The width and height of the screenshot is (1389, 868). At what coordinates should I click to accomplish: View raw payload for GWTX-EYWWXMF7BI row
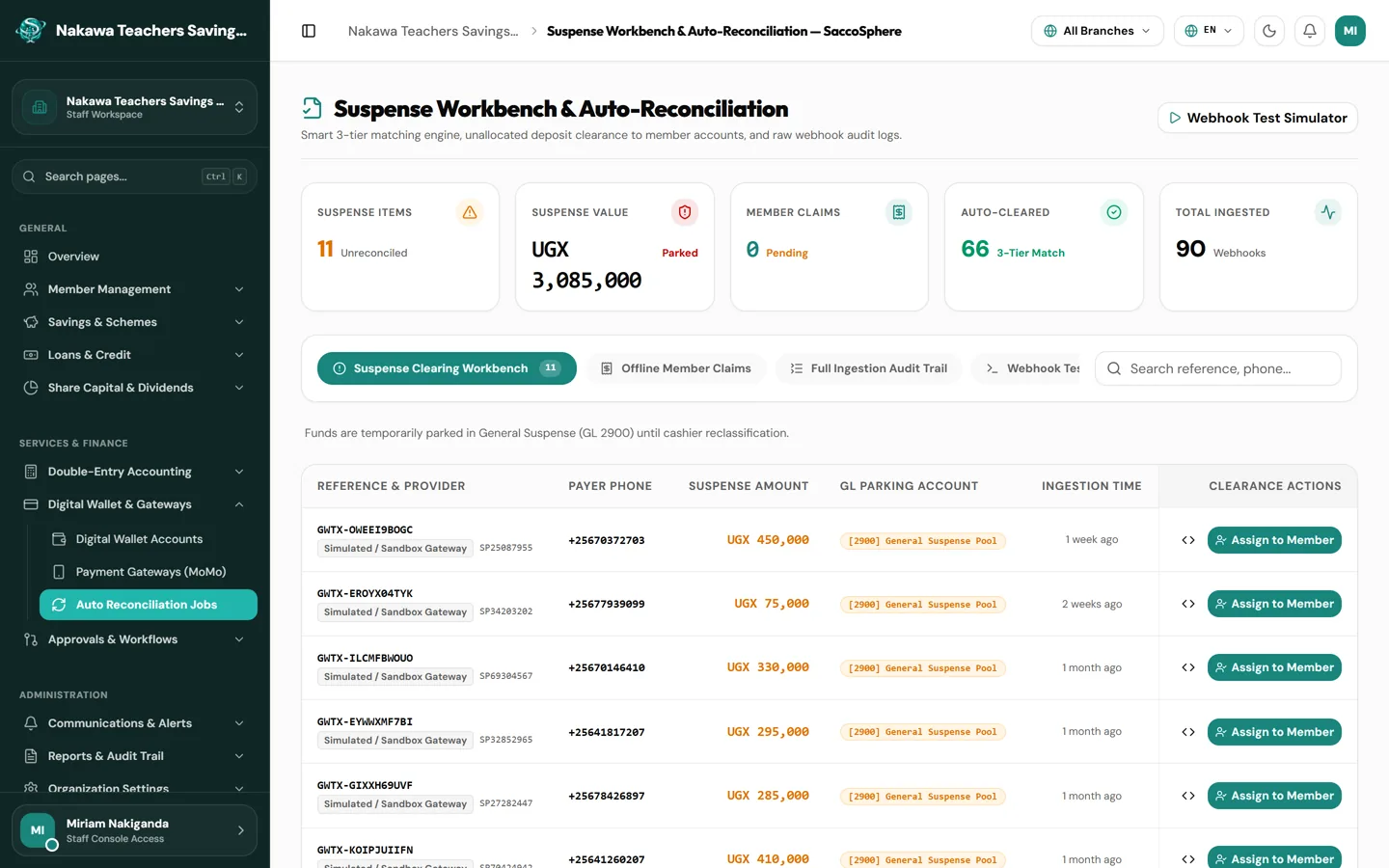pos(1188,732)
